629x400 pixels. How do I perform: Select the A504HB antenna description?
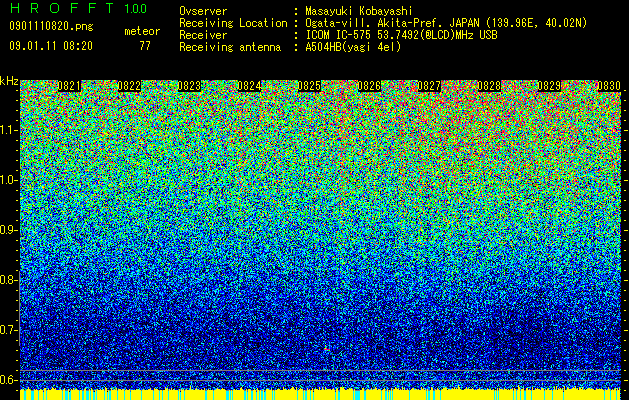353,47
